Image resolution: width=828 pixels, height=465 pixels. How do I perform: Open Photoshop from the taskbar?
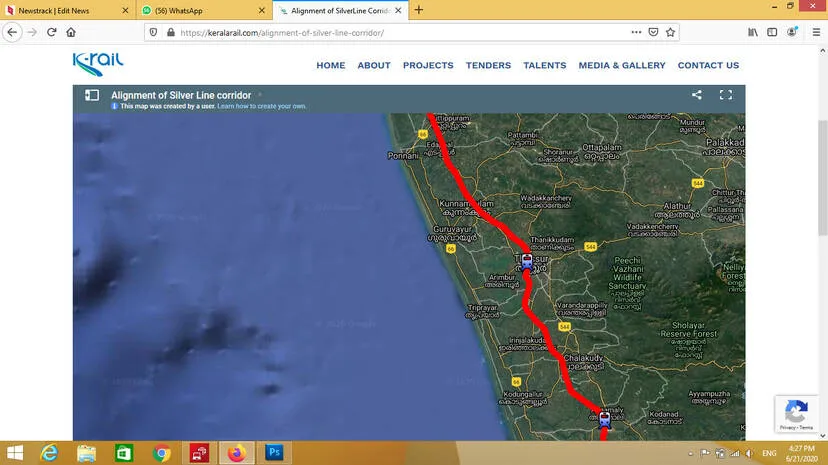[x=273, y=453]
